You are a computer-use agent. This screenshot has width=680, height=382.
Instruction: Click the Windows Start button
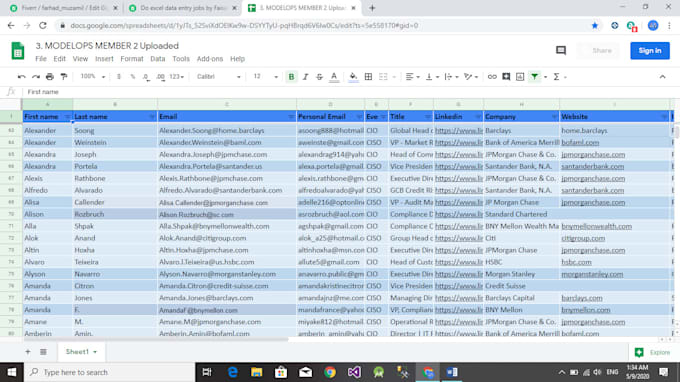[x=12, y=372]
